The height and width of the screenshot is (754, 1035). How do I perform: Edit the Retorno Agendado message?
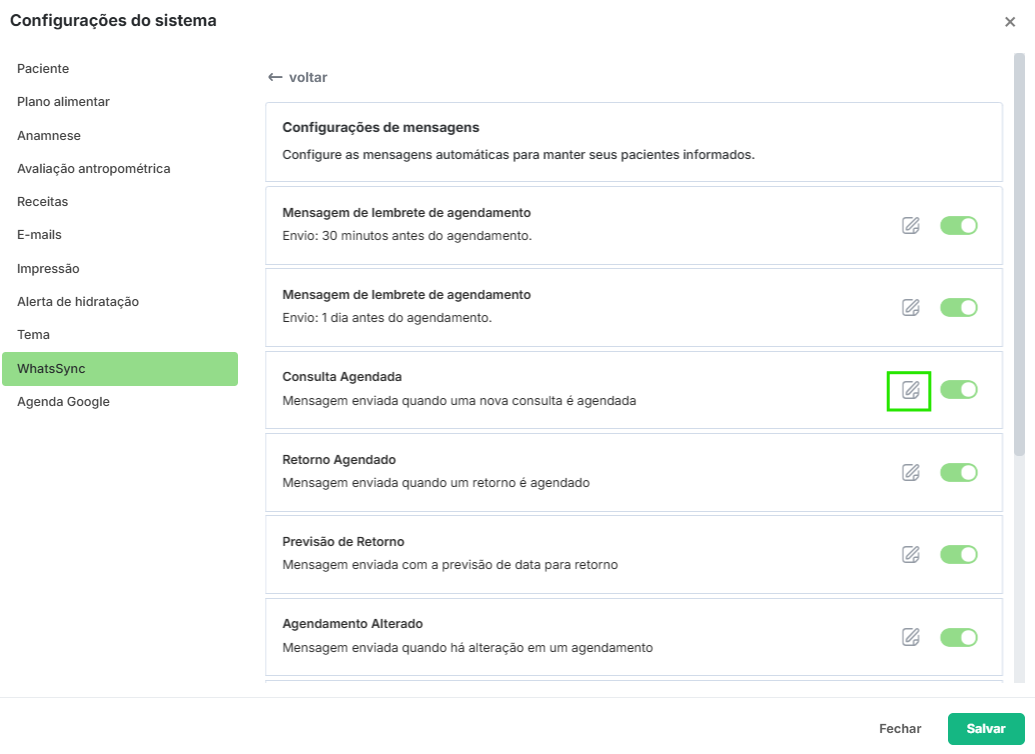pyautogui.click(x=910, y=472)
